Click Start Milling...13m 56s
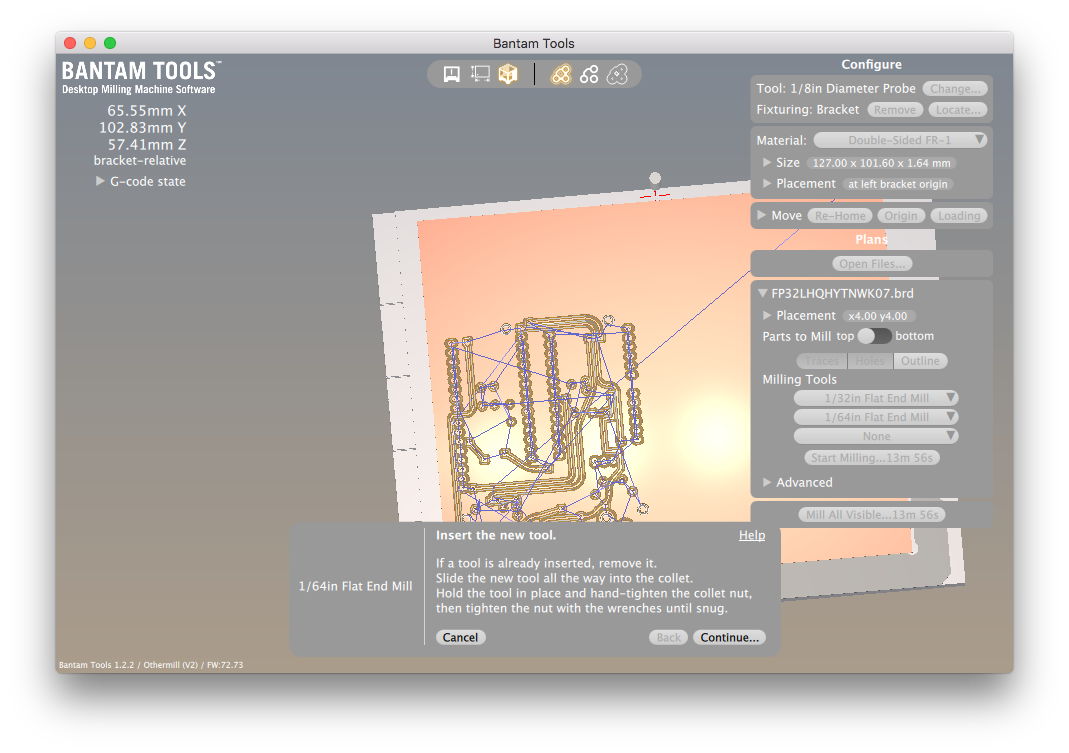 871,458
